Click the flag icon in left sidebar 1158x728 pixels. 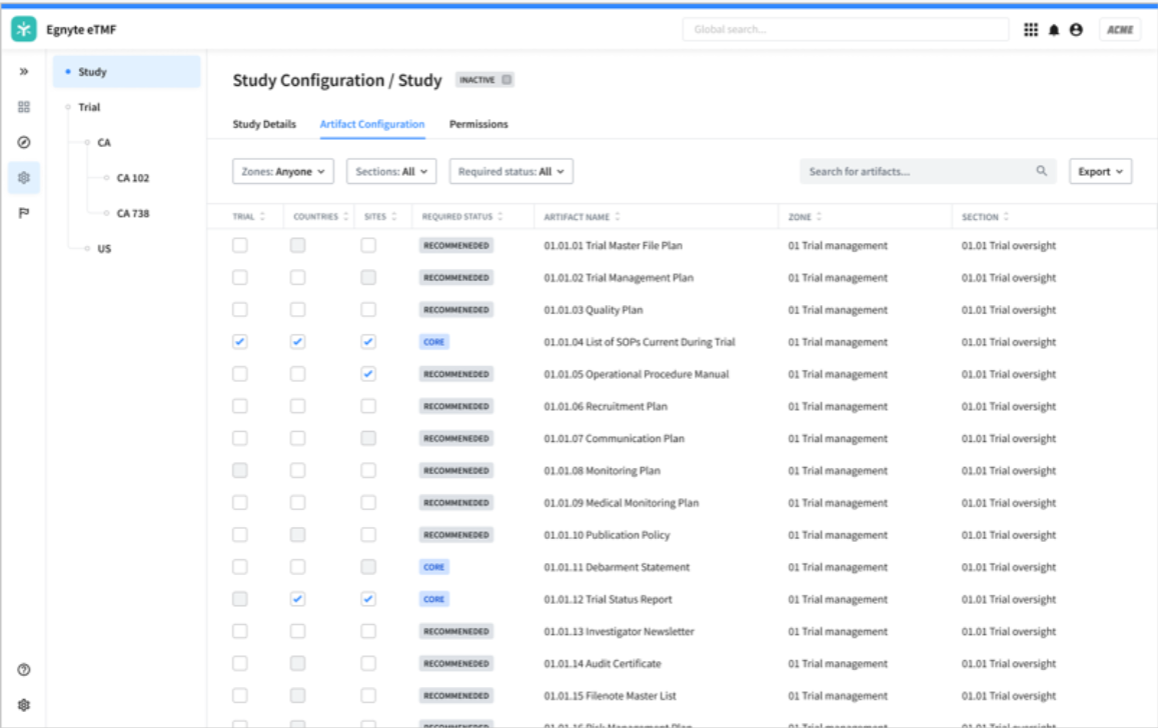[x=24, y=213]
